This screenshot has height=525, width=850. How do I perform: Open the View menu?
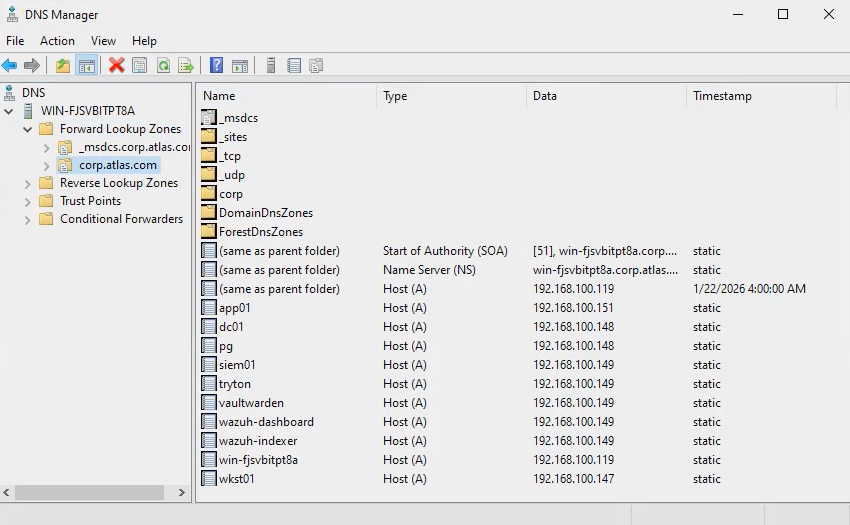(x=104, y=41)
